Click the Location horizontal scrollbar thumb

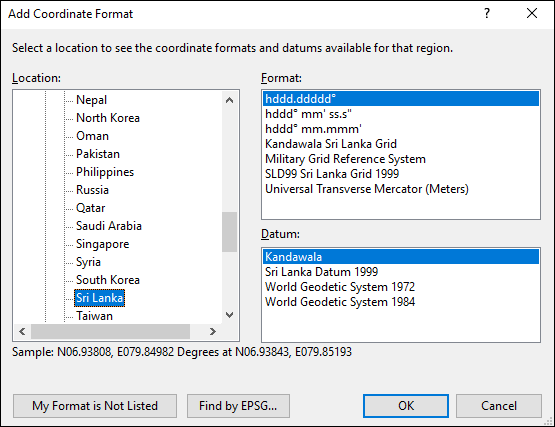[x=110, y=331]
